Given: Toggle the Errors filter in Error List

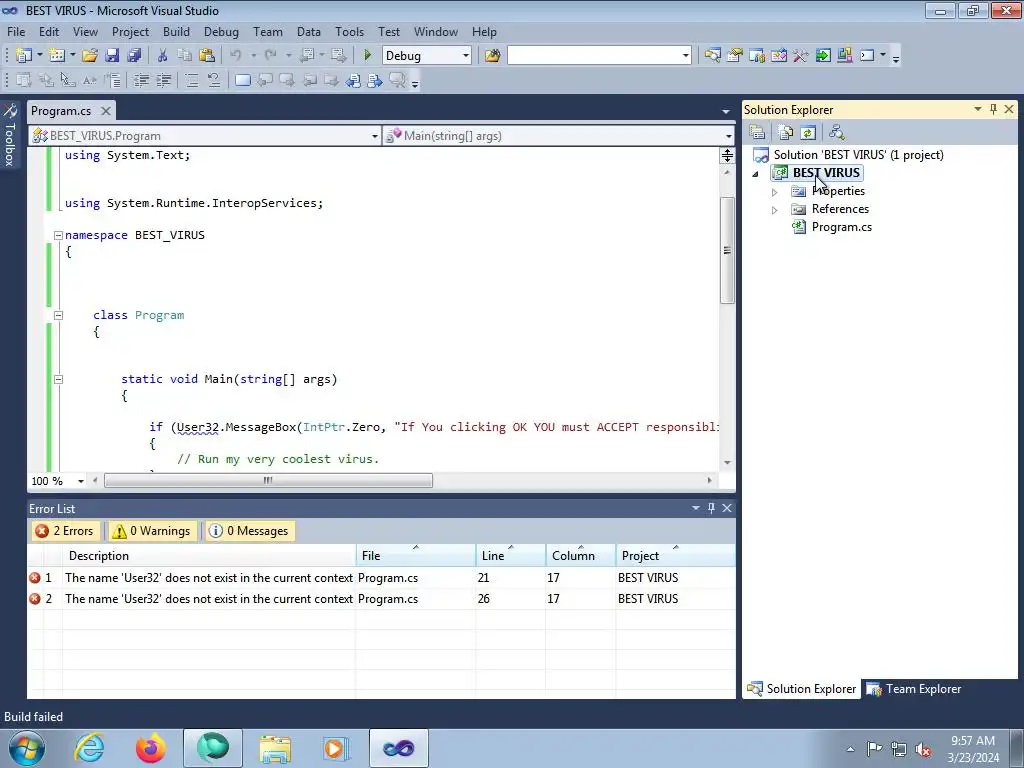Looking at the screenshot, I should [65, 531].
